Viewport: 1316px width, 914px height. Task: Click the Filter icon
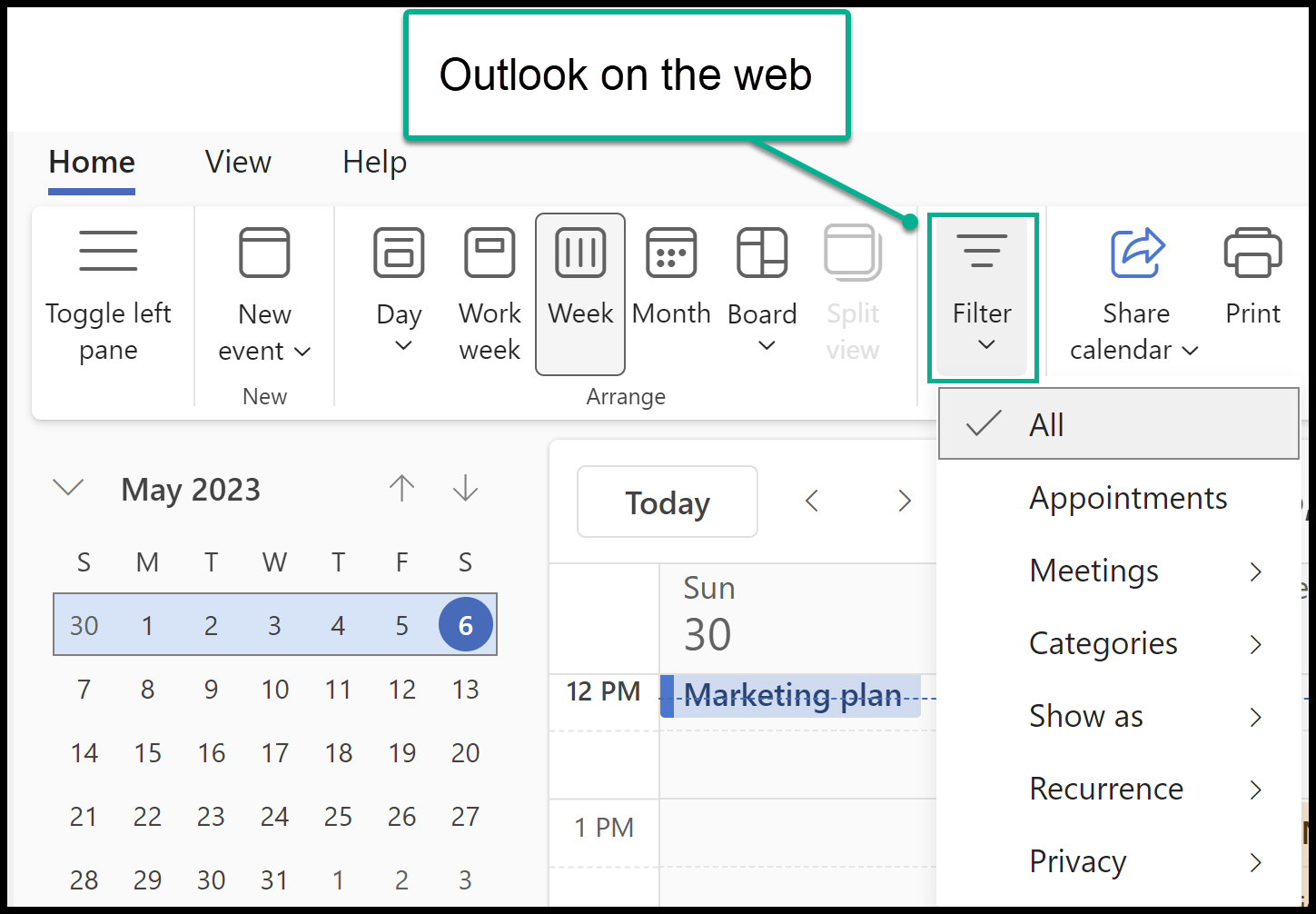click(983, 252)
